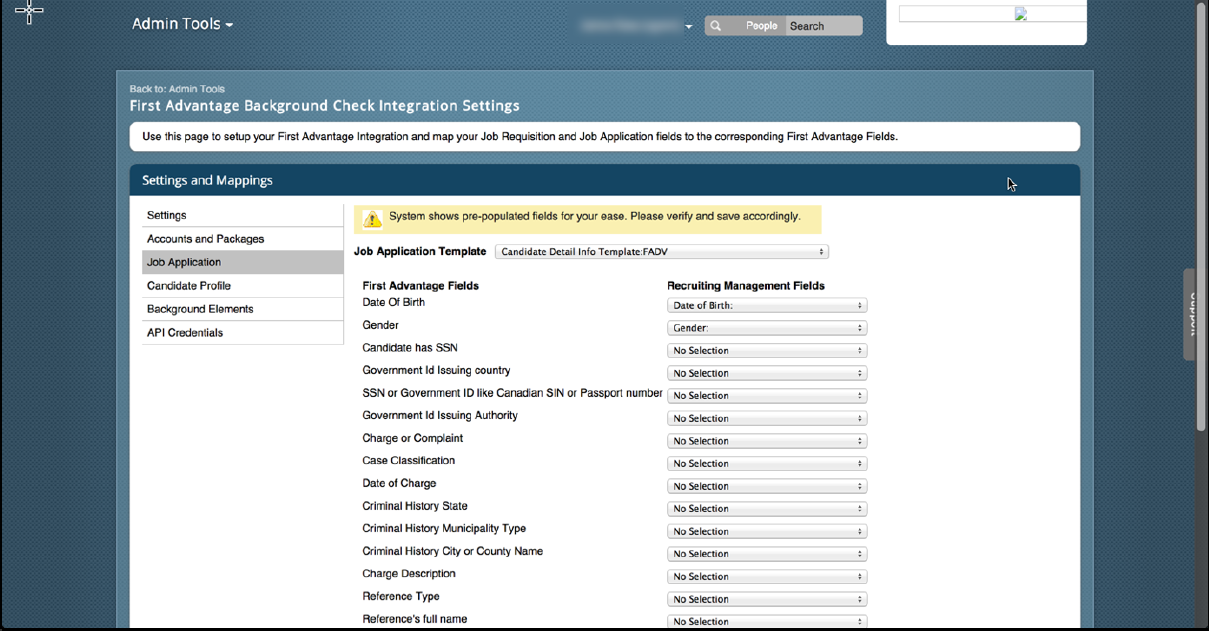This screenshot has height=633, width=1209.
Task: Click the Charge Description label
Action: [x=409, y=574]
